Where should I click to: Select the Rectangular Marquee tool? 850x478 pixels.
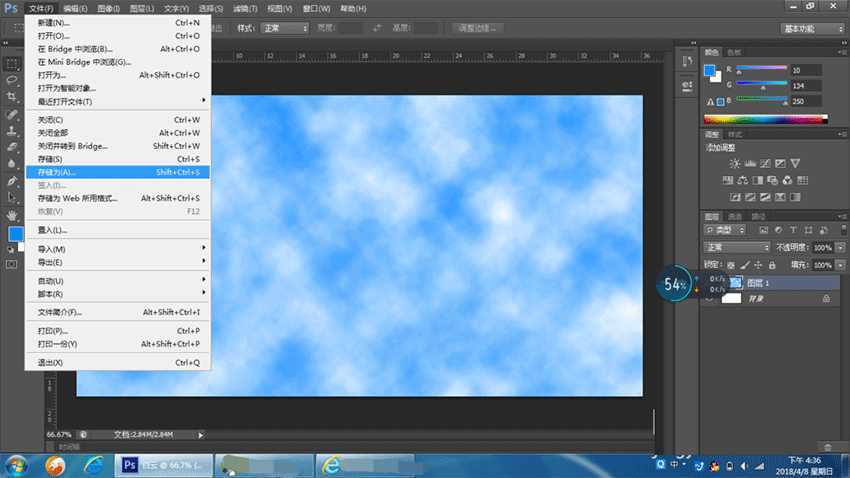tap(12, 62)
